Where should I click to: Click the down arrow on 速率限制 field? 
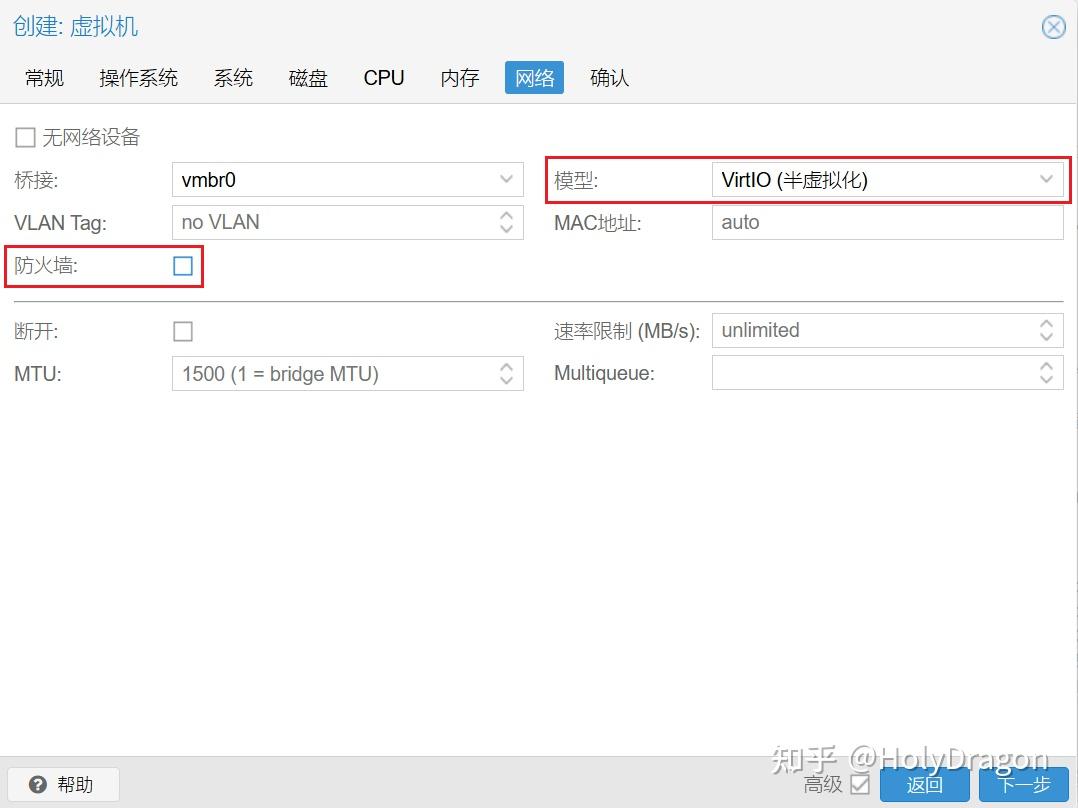point(1046,337)
